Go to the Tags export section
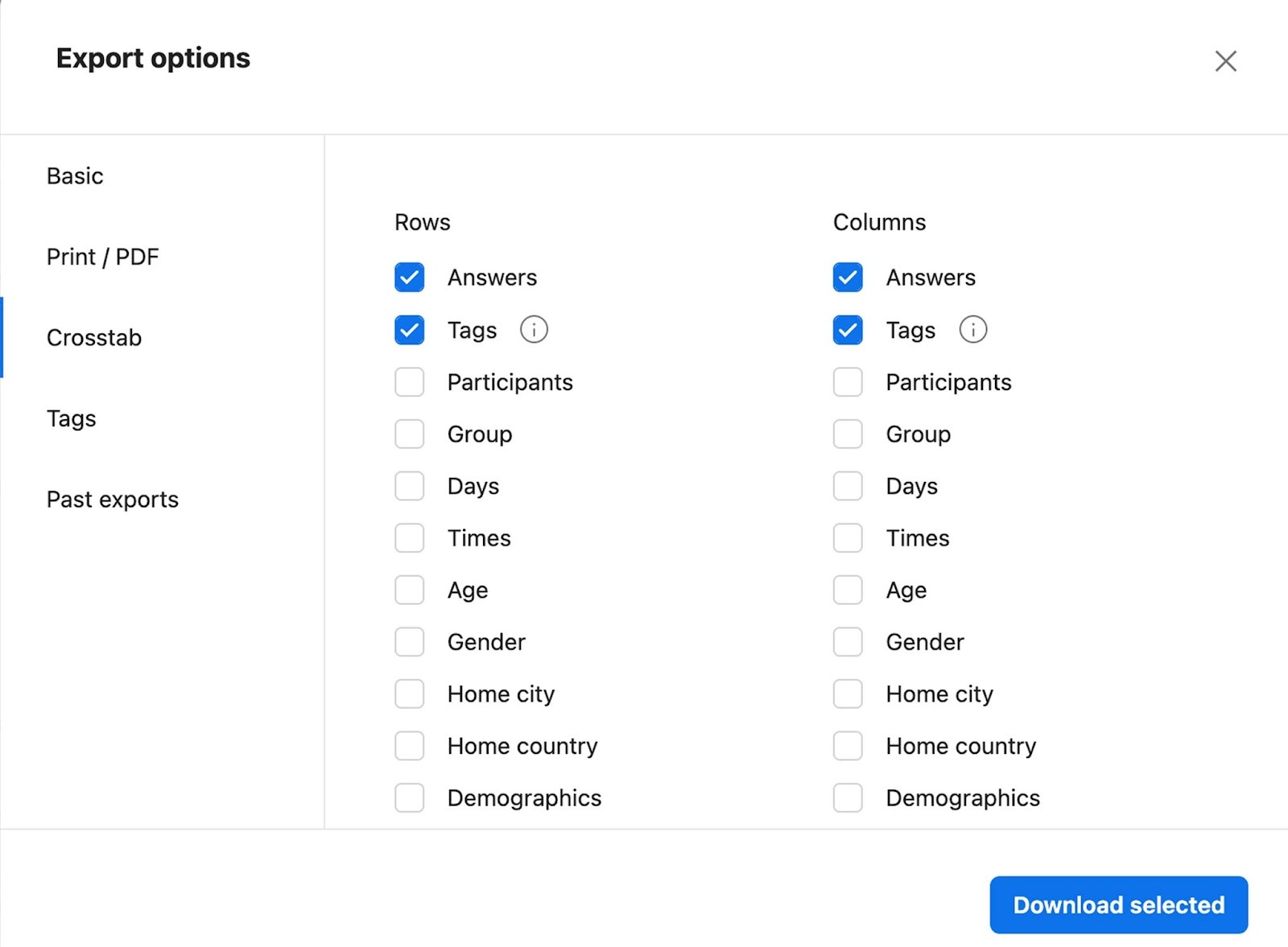The image size is (1288, 947). tap(71, 418)
